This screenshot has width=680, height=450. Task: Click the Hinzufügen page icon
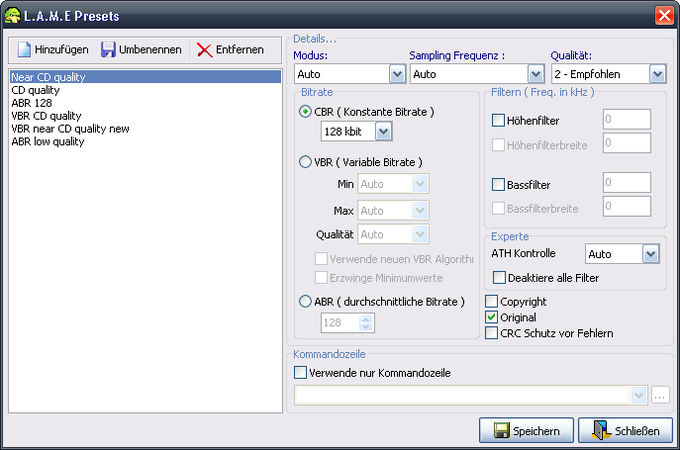click(x=24, y=49)
